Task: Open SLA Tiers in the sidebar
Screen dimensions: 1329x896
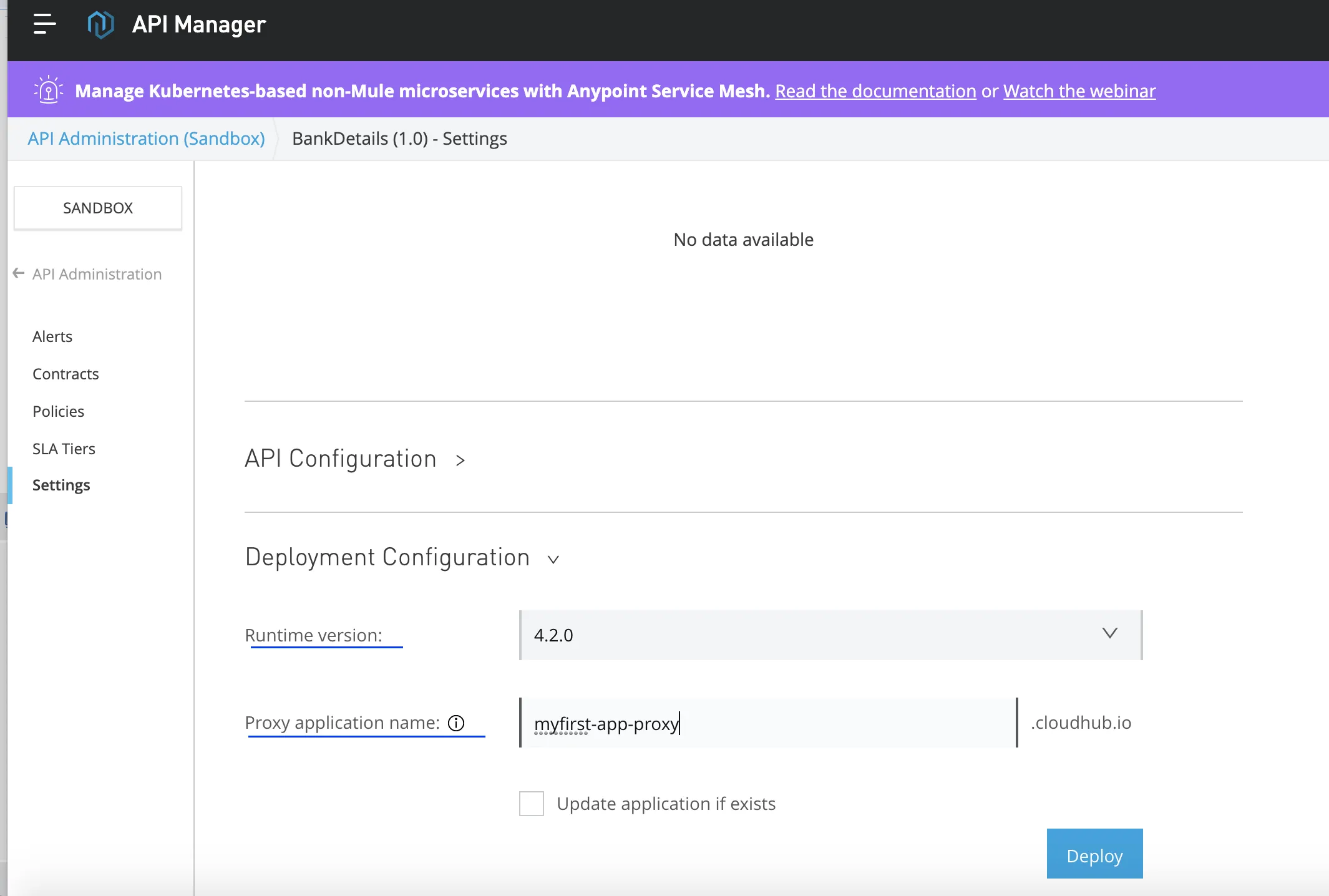Action: coord(64,449)
